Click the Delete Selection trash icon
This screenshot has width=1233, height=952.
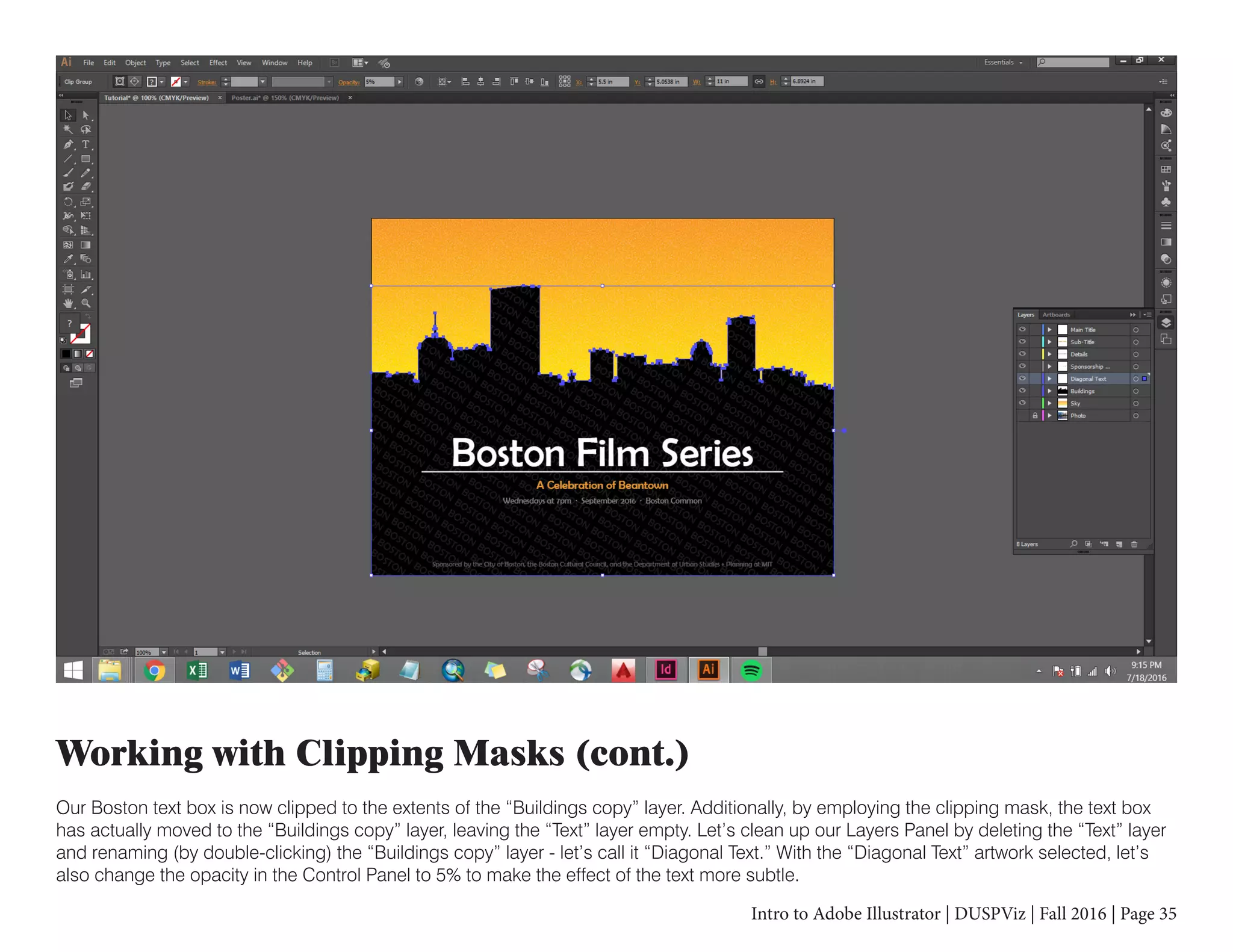1134,544
